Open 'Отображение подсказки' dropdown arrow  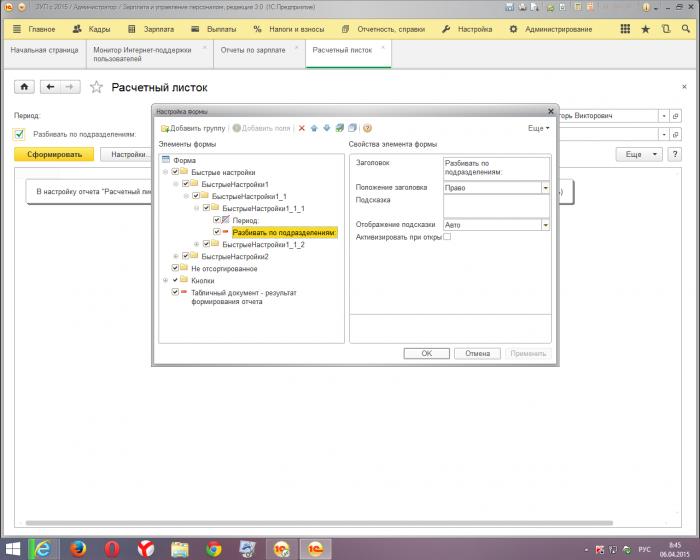point(546,225)
